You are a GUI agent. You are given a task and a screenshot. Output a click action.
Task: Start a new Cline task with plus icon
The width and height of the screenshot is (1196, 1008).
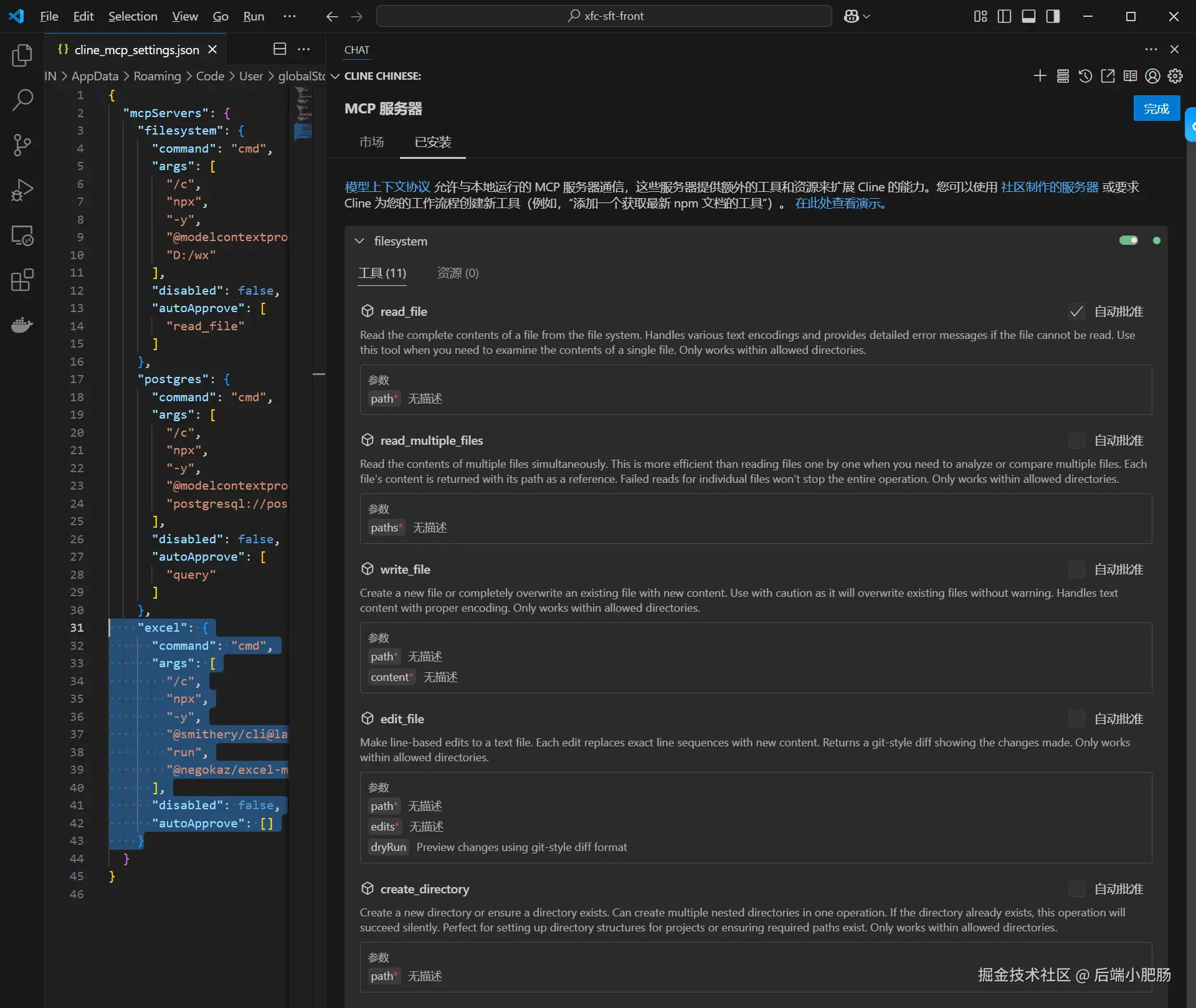click(x=1040, y=76)
